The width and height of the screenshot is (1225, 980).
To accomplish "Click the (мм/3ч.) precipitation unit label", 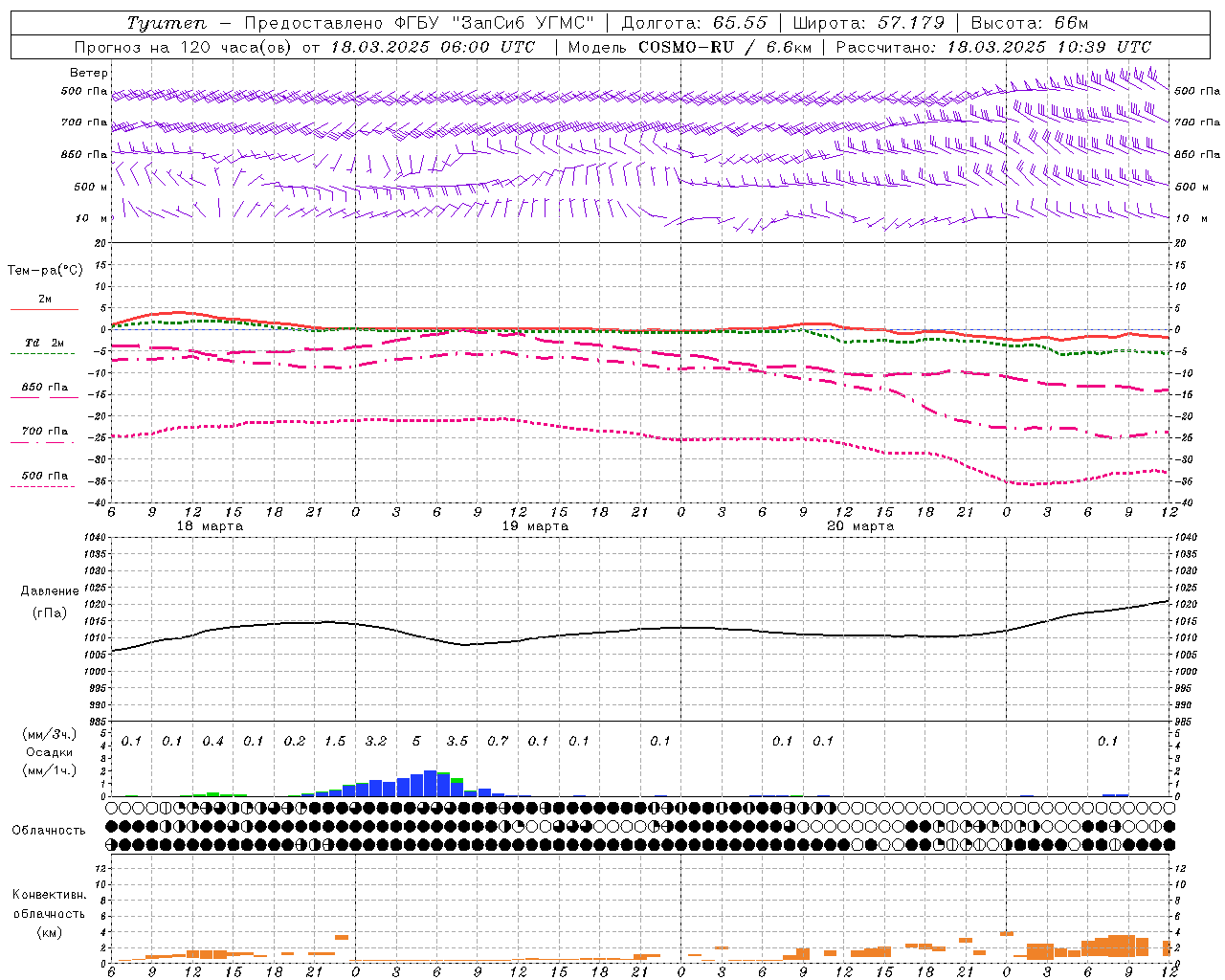I will (x=50, y=735).
